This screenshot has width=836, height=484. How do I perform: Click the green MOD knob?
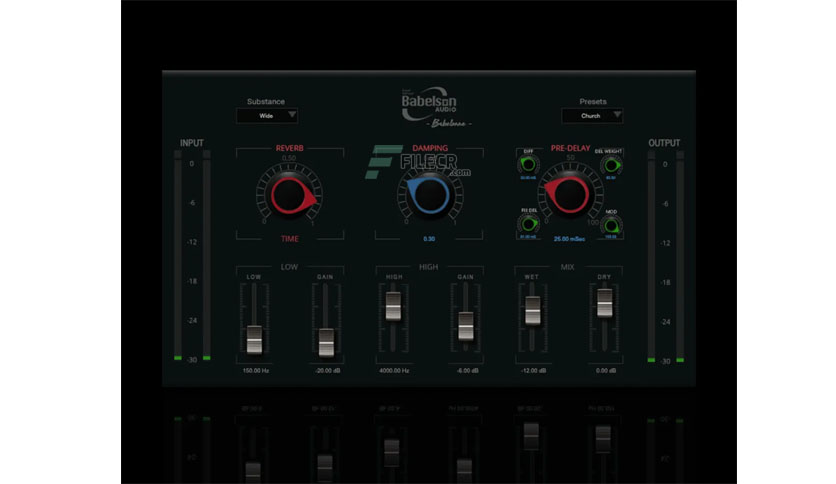611,226
